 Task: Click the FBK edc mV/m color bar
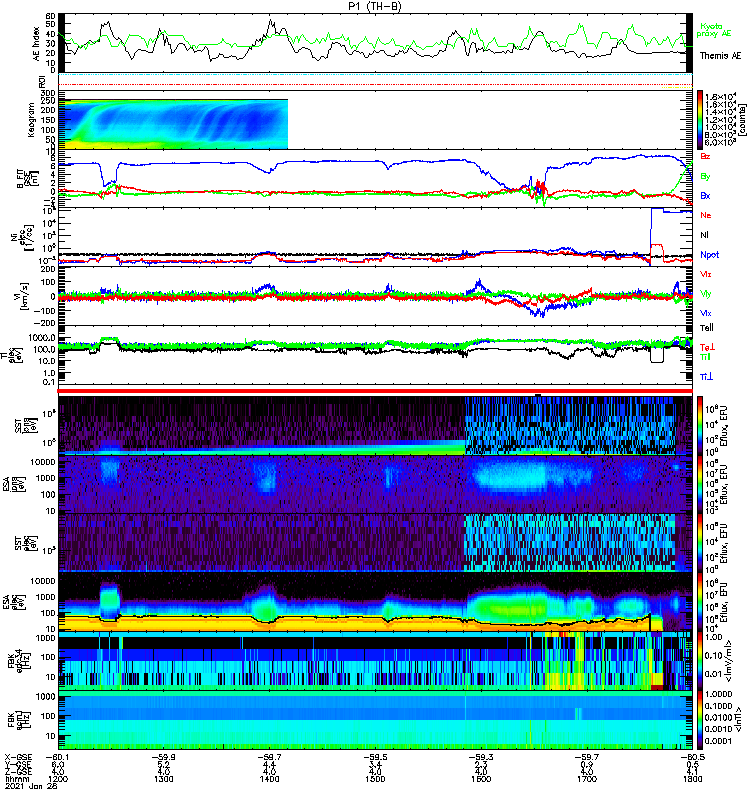[700, 661]
